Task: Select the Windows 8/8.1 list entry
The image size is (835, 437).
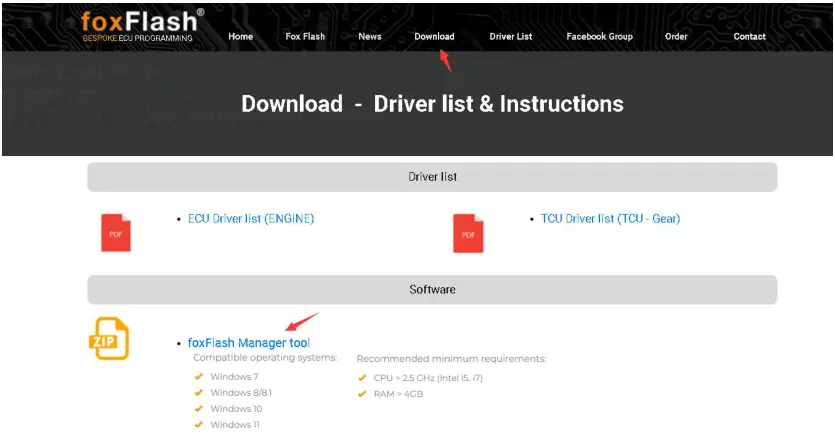Action: tap(241, 392)
